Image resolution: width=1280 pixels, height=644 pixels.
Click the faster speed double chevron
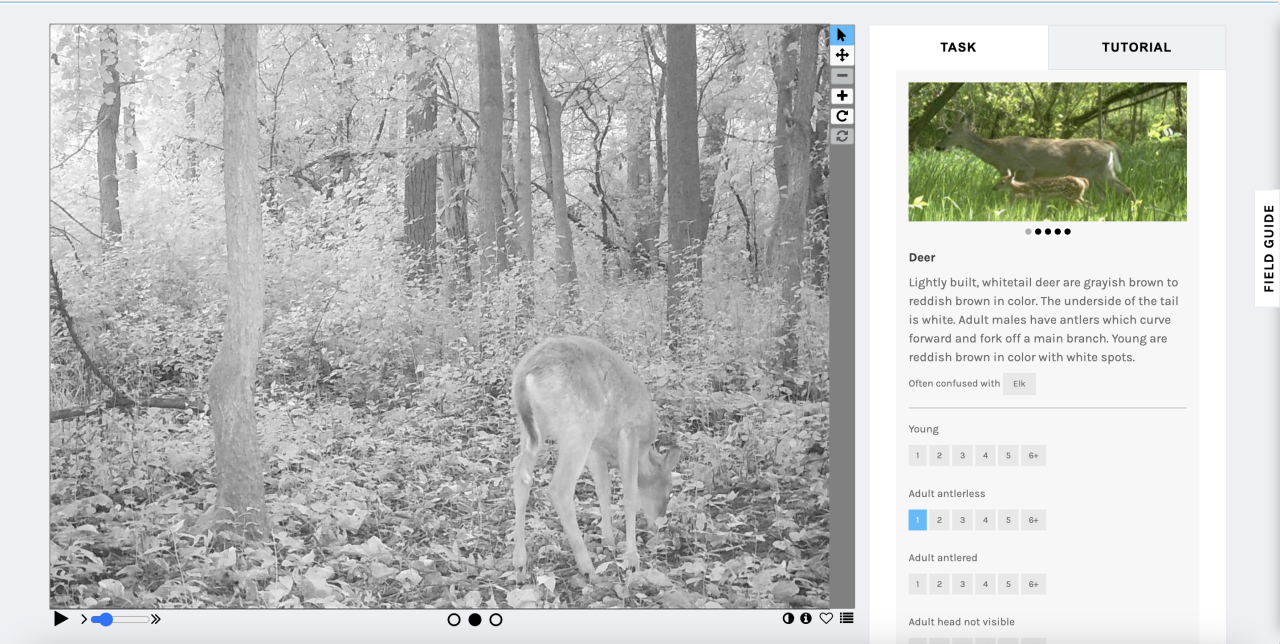156,620
